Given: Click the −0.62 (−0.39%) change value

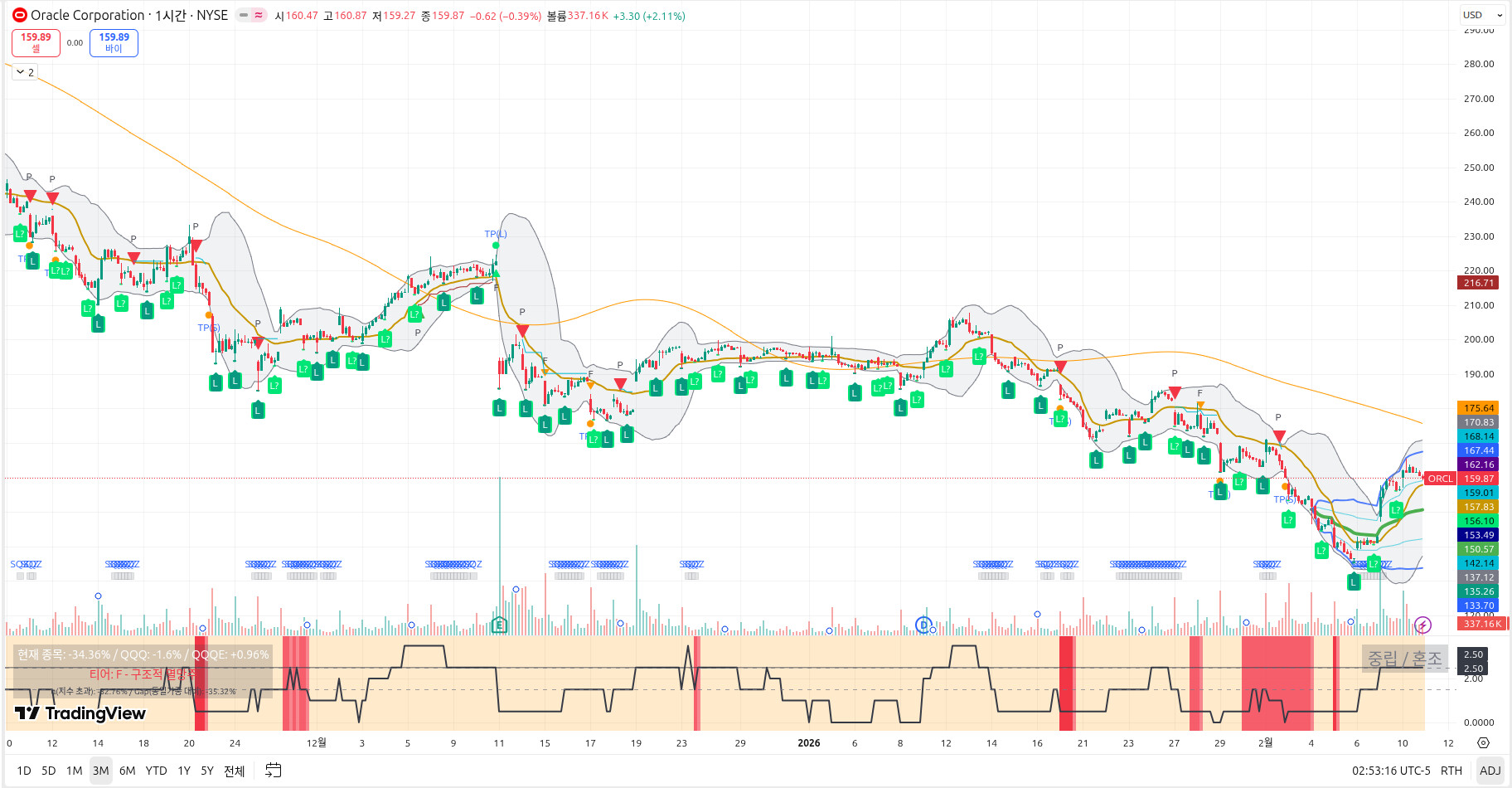Looking at the screenshot, I should click(x=506, y=16).
